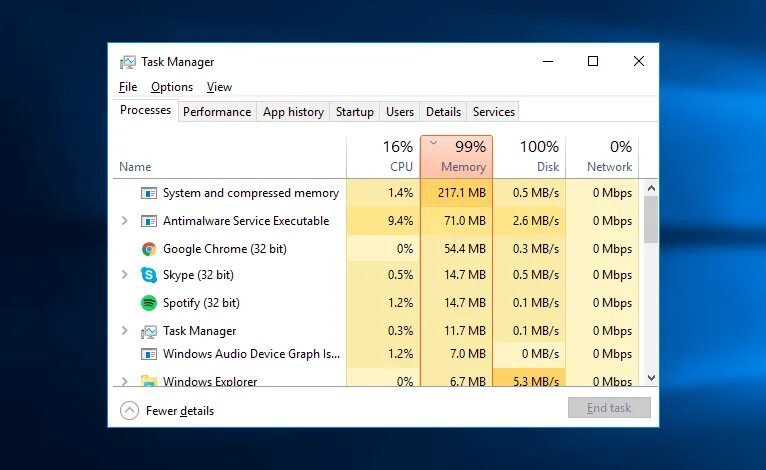The image size is (766, 470).
Task: Click the Windows Explorer folder icon
Action: click(x=149, y=381)
